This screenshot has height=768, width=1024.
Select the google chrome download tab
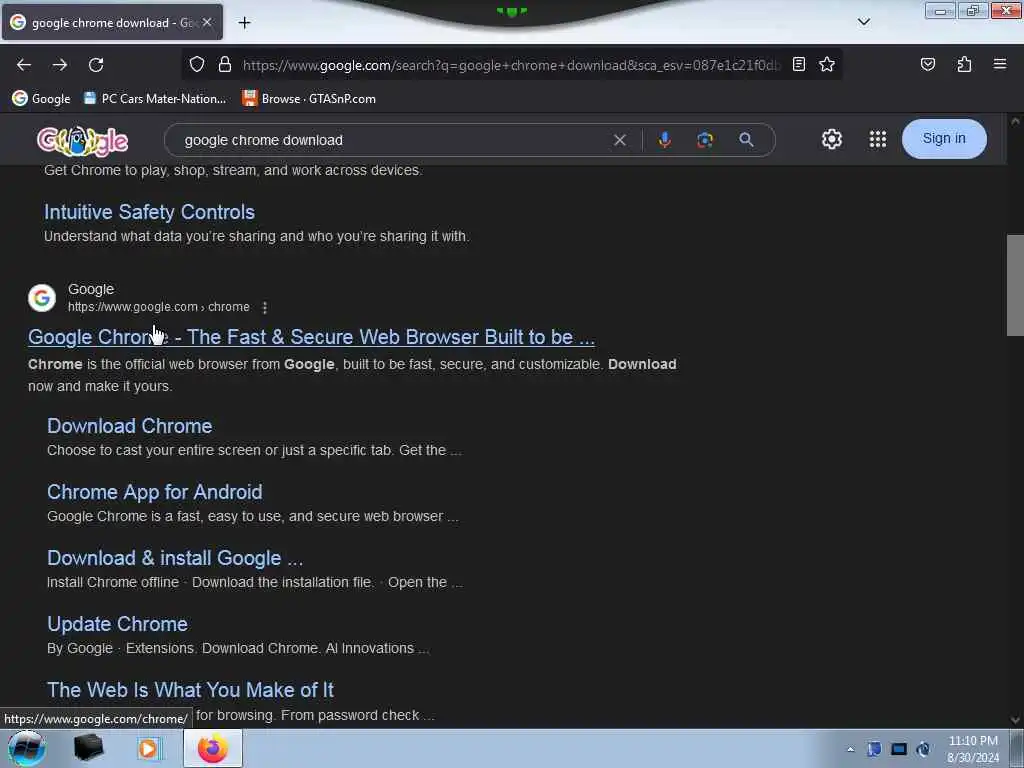[x=112, y=22]
